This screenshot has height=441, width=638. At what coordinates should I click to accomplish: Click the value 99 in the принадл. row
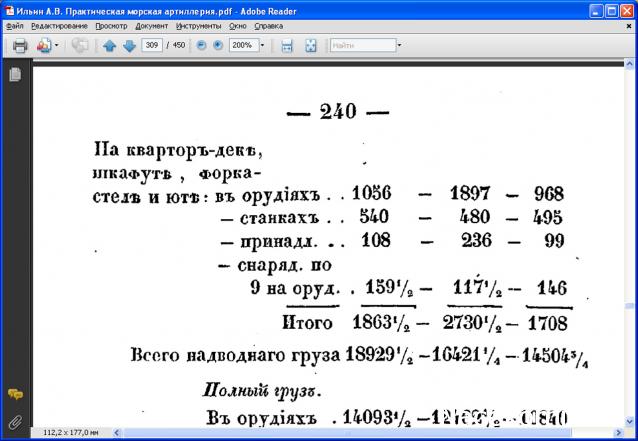click(x=555, y=241)
